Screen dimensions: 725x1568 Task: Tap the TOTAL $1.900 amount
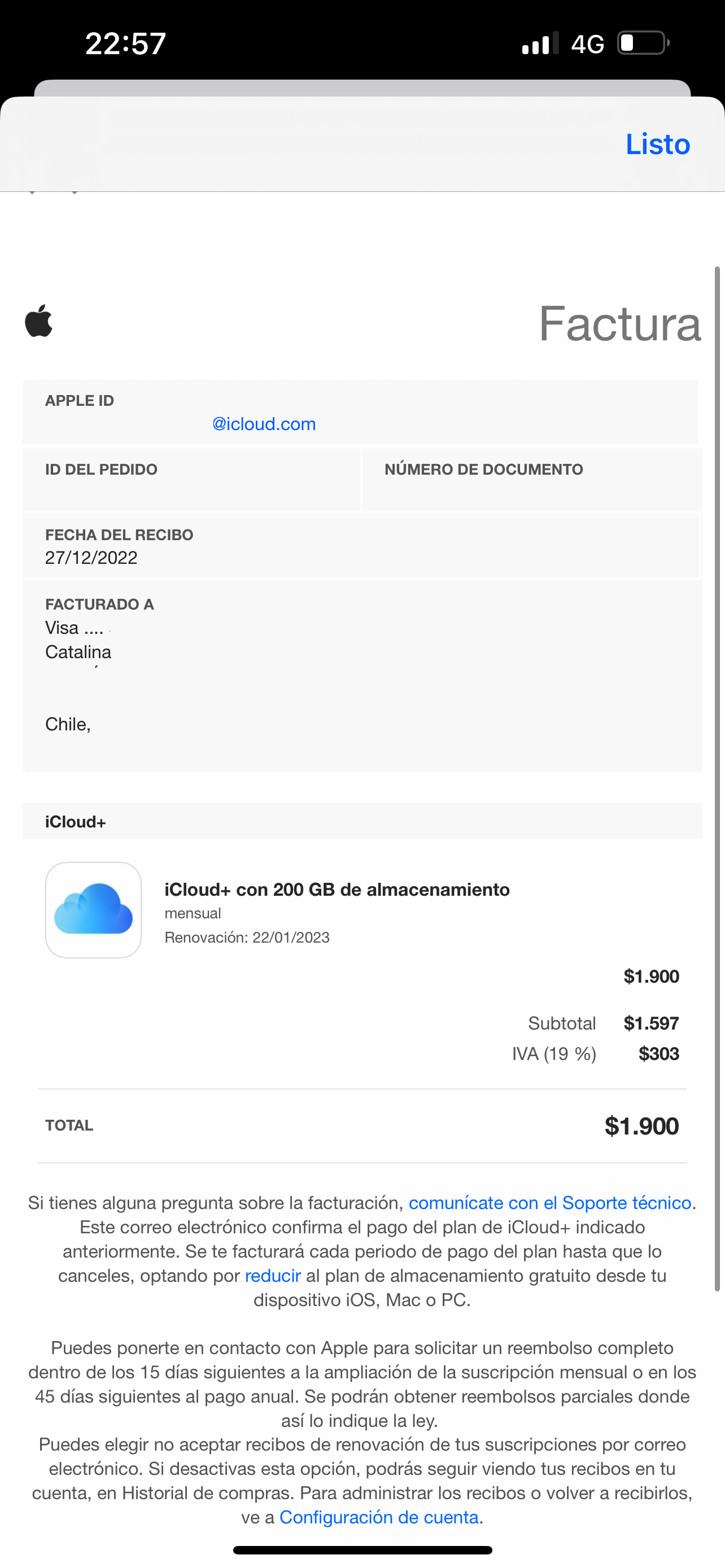(641, 1126)
